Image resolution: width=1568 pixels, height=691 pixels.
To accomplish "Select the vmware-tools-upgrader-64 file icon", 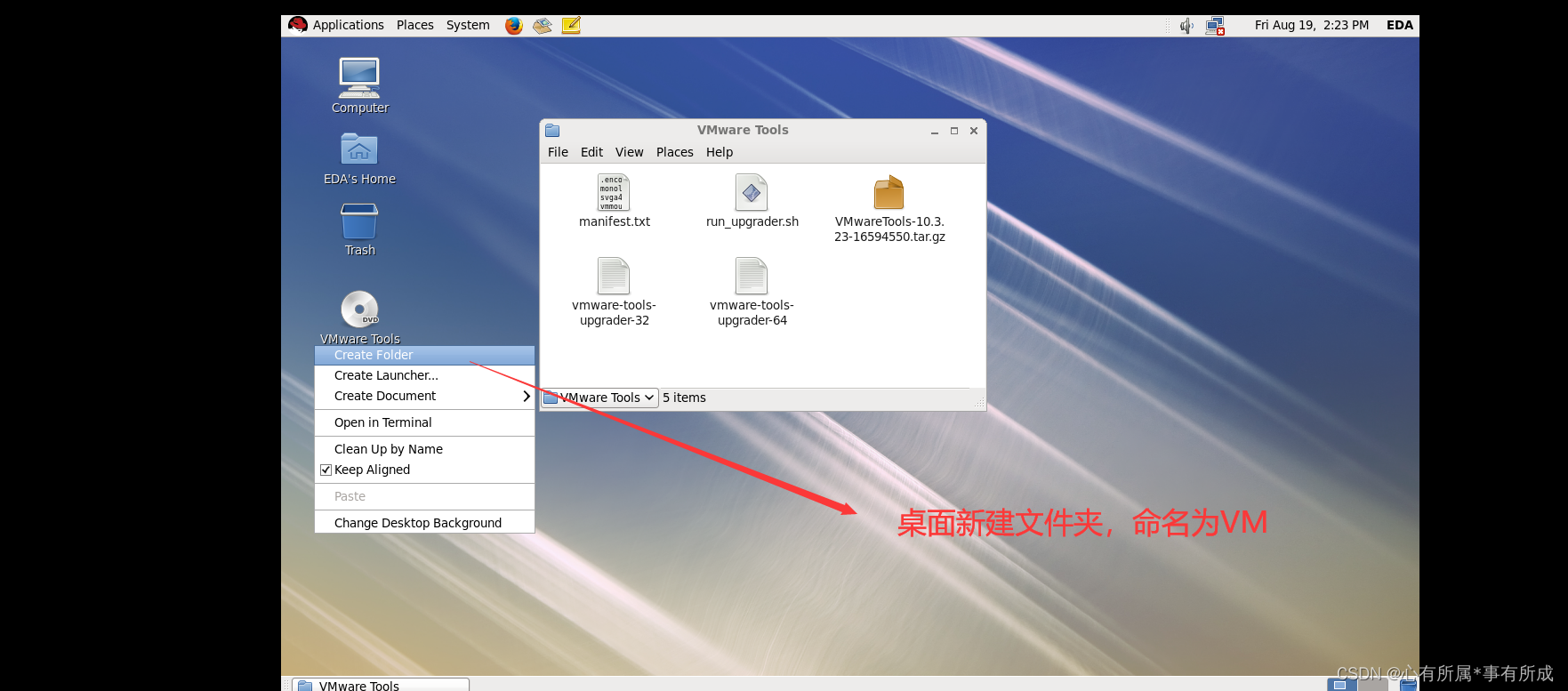I will tap(752, 276).
